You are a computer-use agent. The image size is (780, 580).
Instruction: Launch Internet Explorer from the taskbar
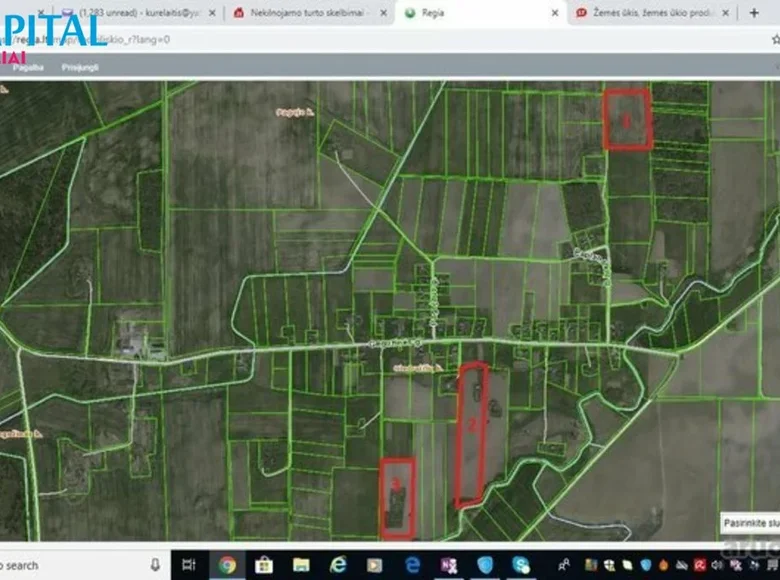(338, 565)
